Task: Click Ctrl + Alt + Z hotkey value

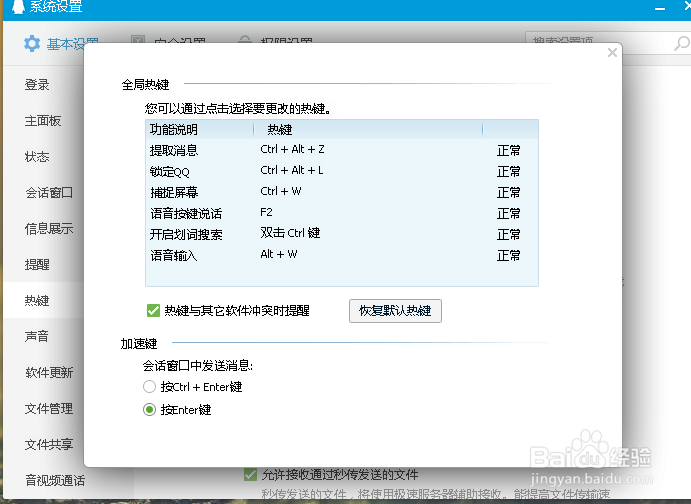Action: [x=292, y=149]
